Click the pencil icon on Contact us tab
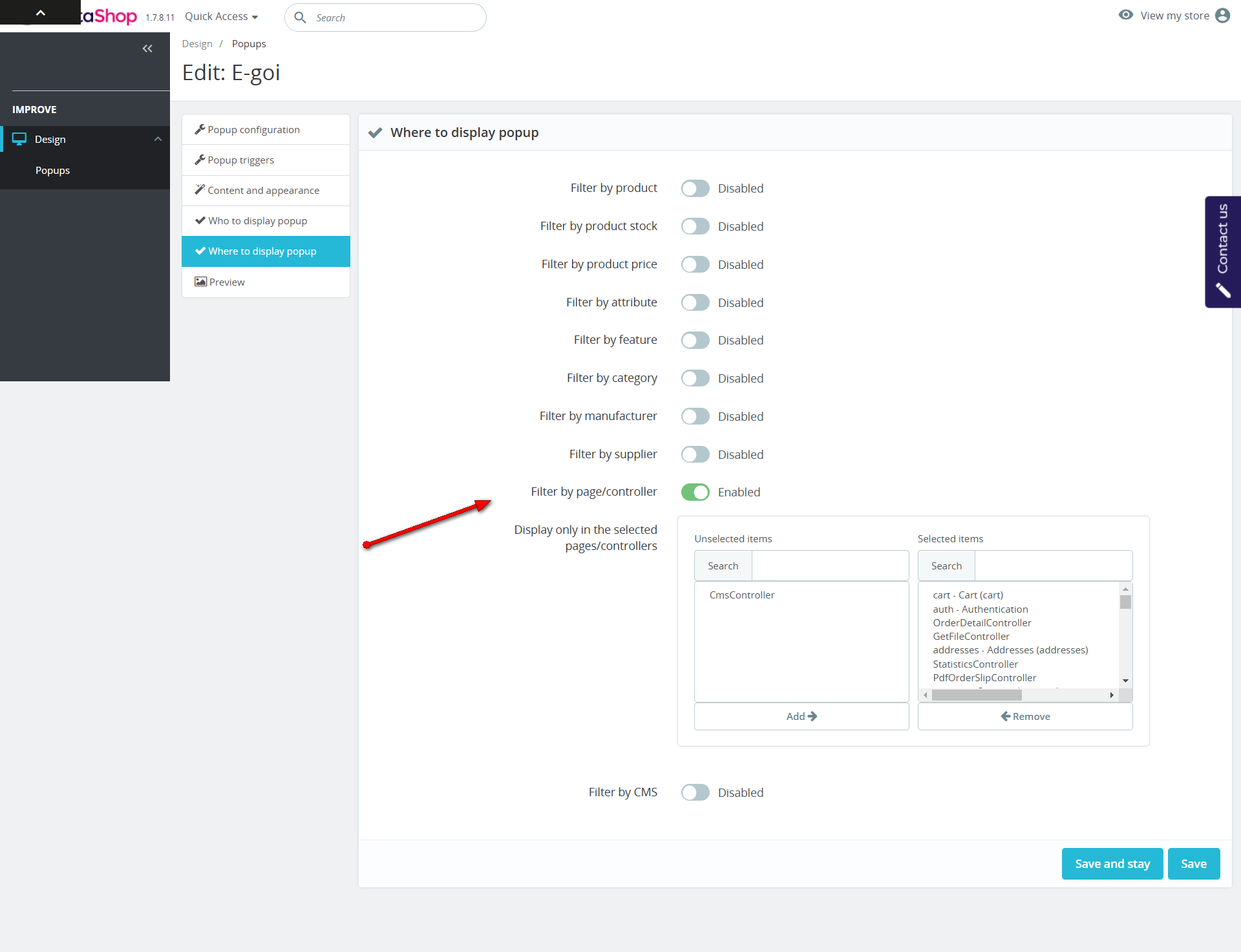Viewport: 1241px width, 952px height. 1223,290
